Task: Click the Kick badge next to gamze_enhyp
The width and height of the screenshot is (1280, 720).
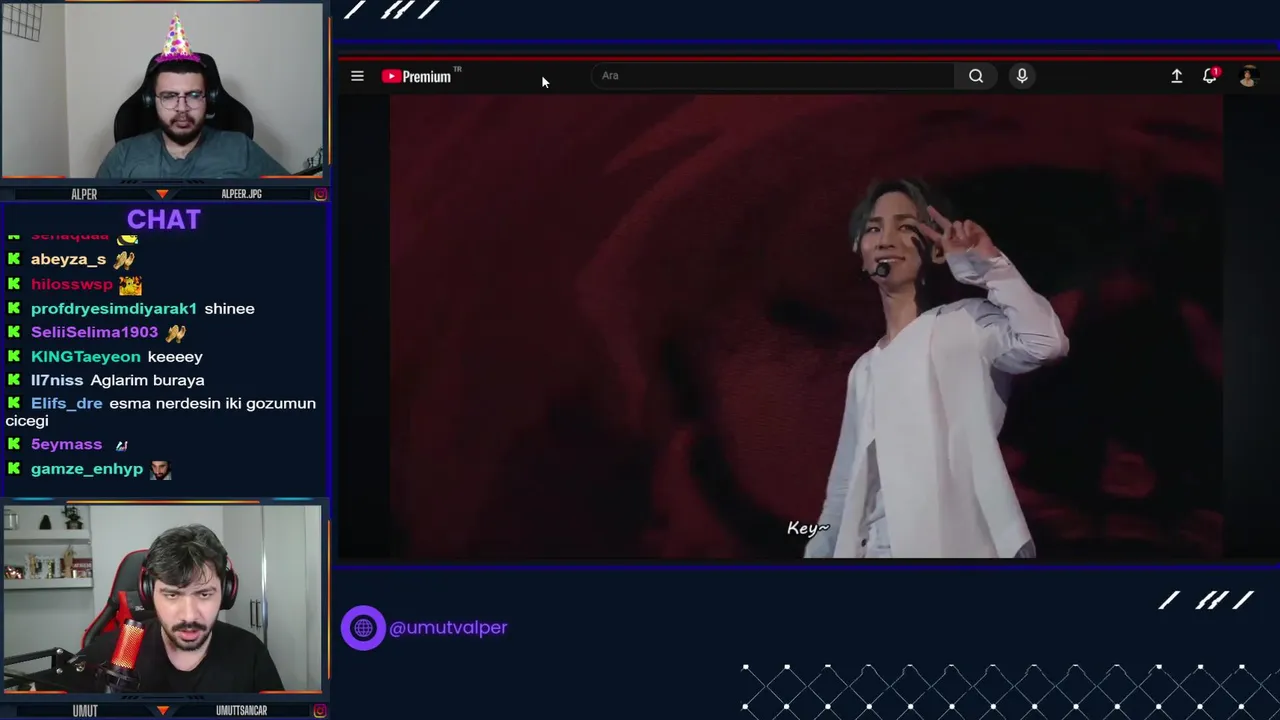Action: (x=14, y=469)
